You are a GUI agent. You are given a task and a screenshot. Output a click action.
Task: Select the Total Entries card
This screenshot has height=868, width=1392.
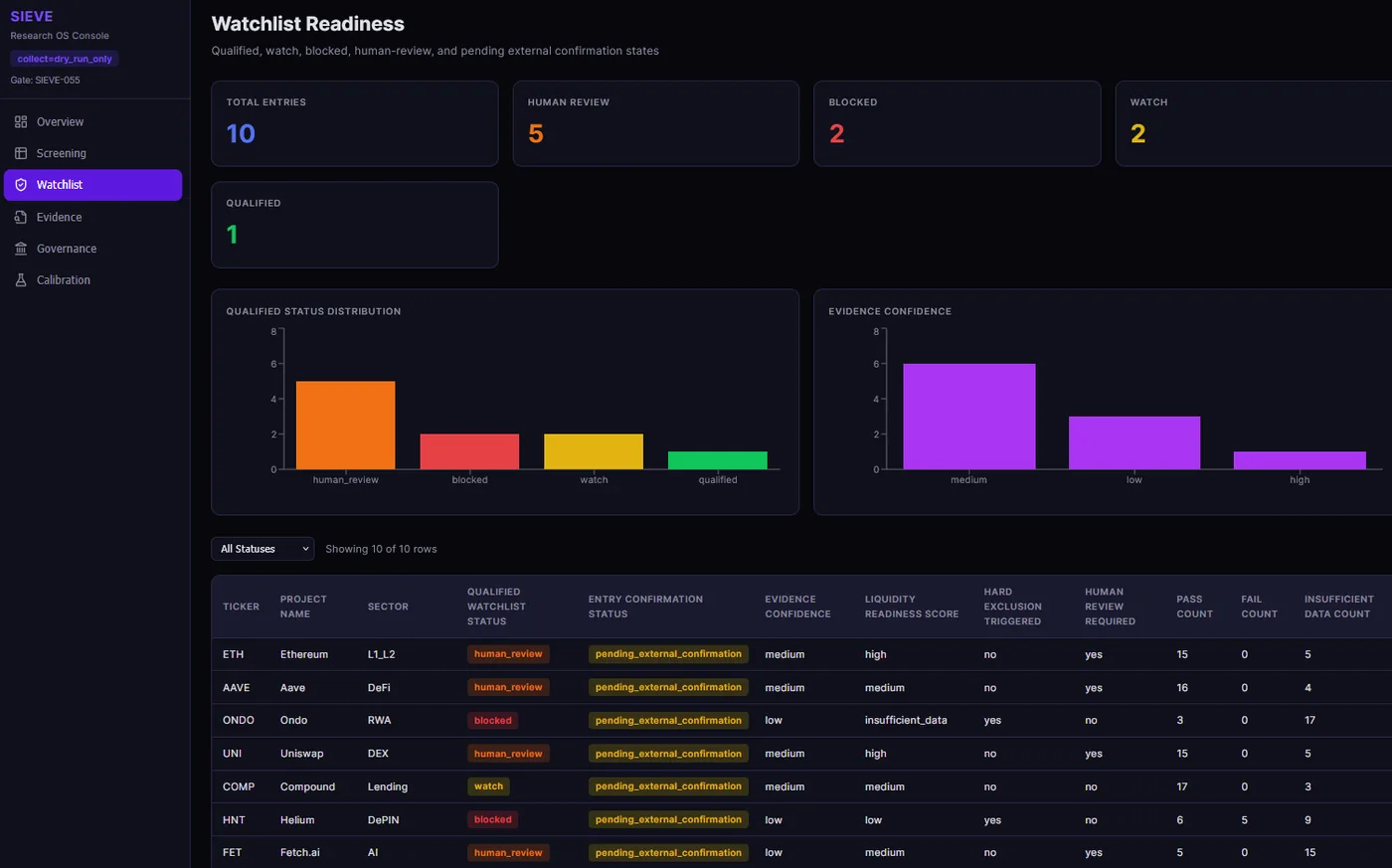[355, 123]
